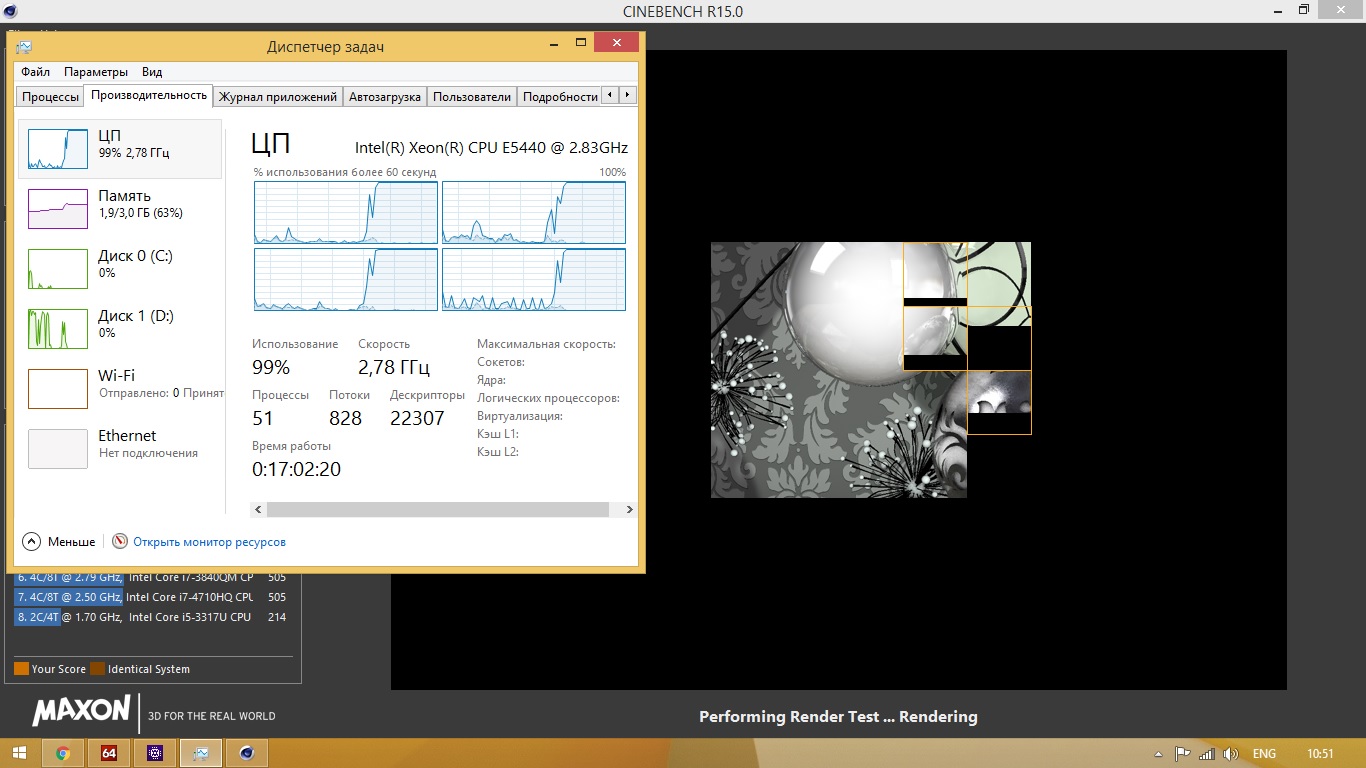Click the Task Manager title bar icon
Screen dimensions: 1366x768
tap(24, 46)
